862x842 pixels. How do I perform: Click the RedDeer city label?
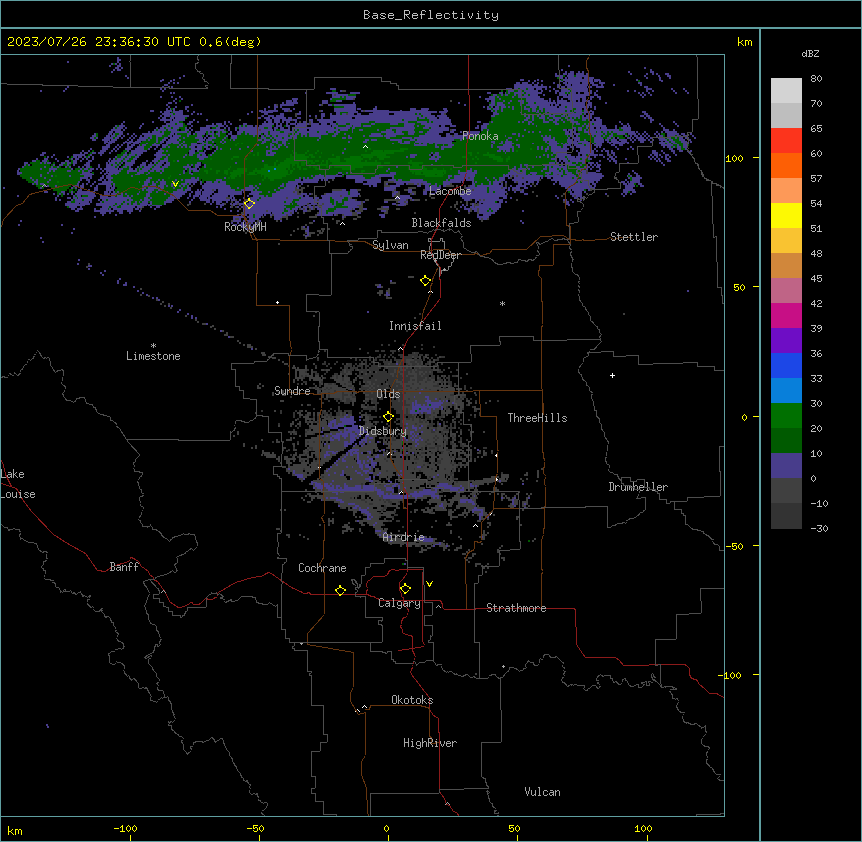click(x=440, y=255)
